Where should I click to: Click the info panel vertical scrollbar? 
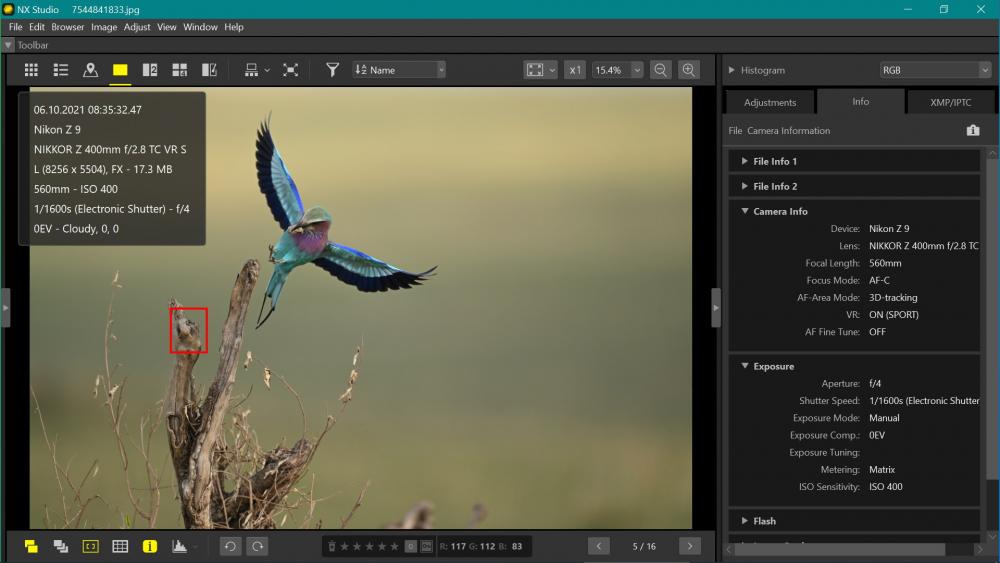tap(991, 319)
